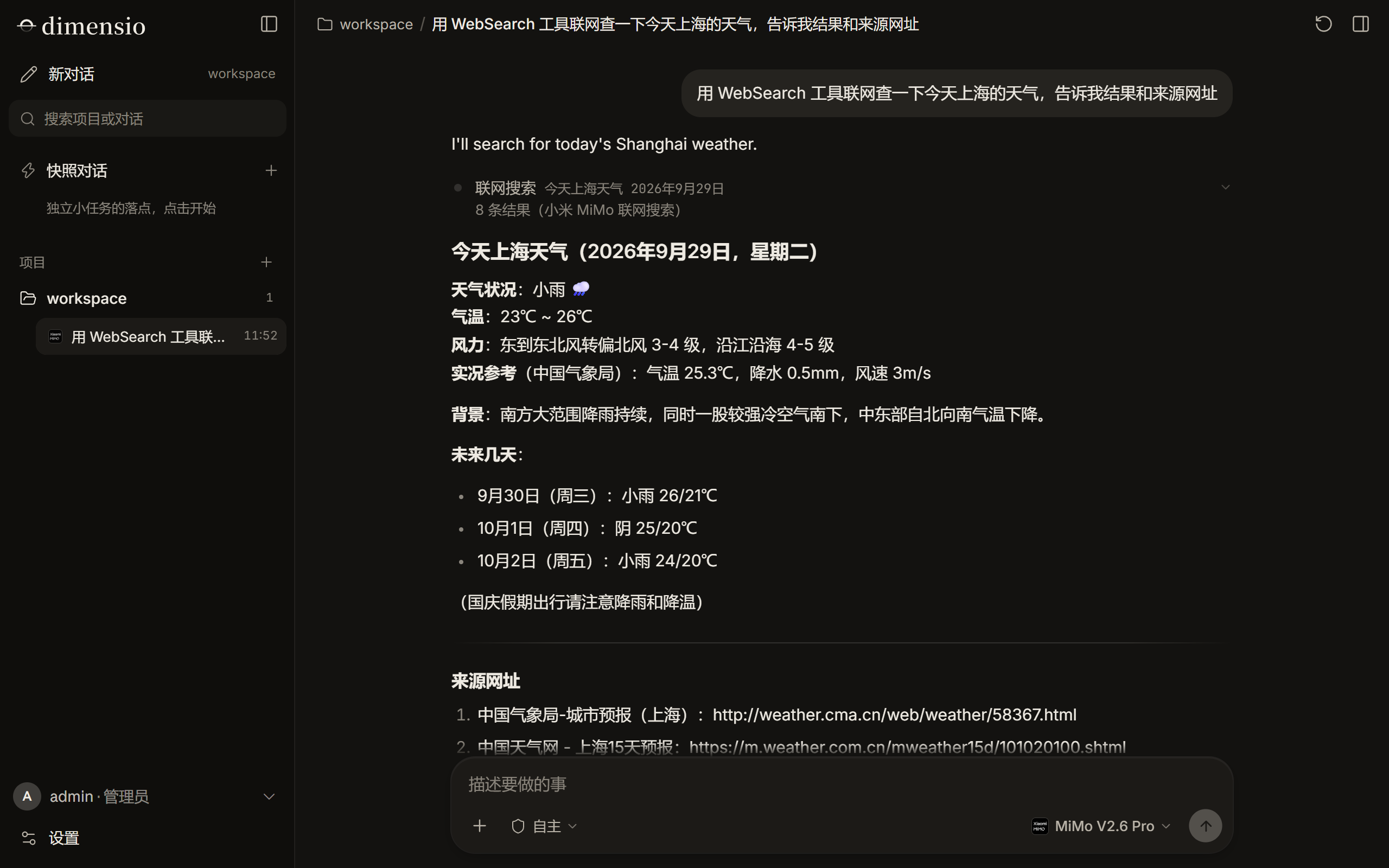This screenshot has height=868, width=1389.
Task: Click the admin avatar A icon
Action: coord(27,796)
